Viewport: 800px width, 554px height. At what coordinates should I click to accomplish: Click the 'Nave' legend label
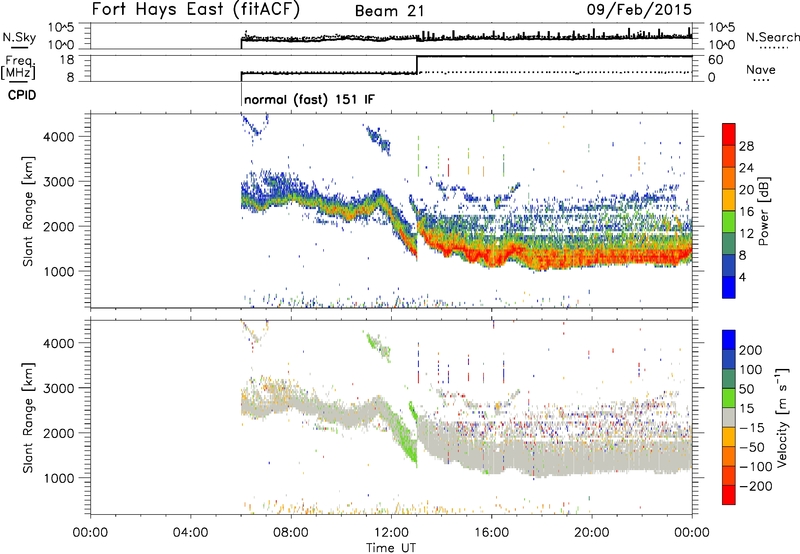coord(760,69)
